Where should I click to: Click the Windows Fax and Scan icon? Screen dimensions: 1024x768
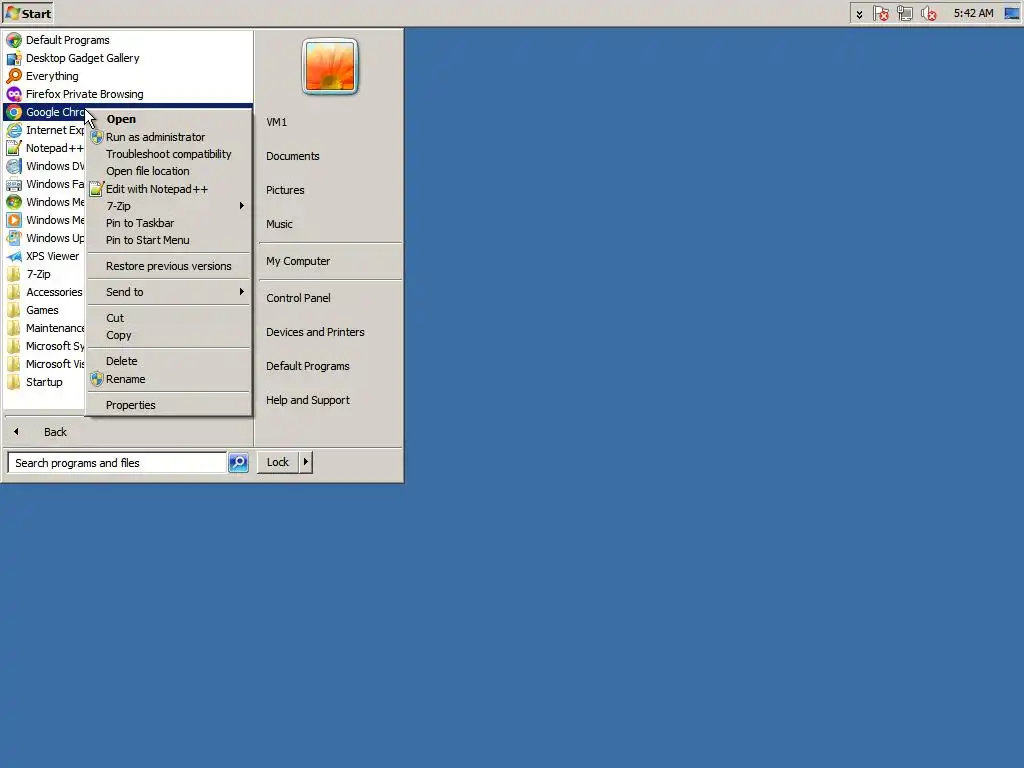[x=14, y=184]
